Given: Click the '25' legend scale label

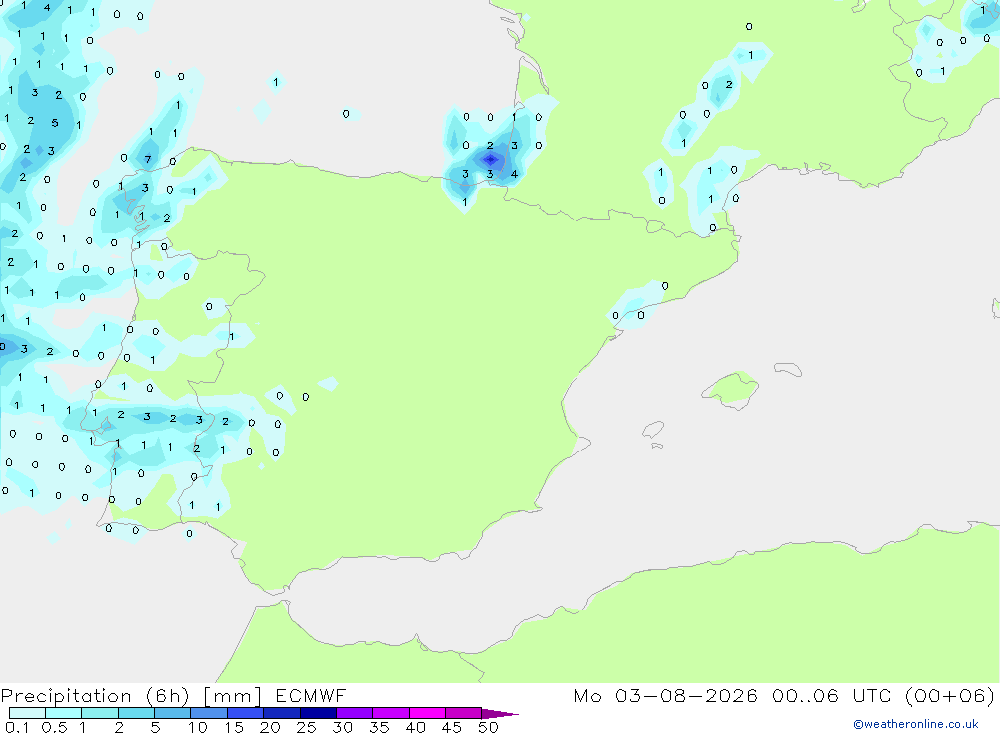Looking at the screenshot, I should pos(306,727).
